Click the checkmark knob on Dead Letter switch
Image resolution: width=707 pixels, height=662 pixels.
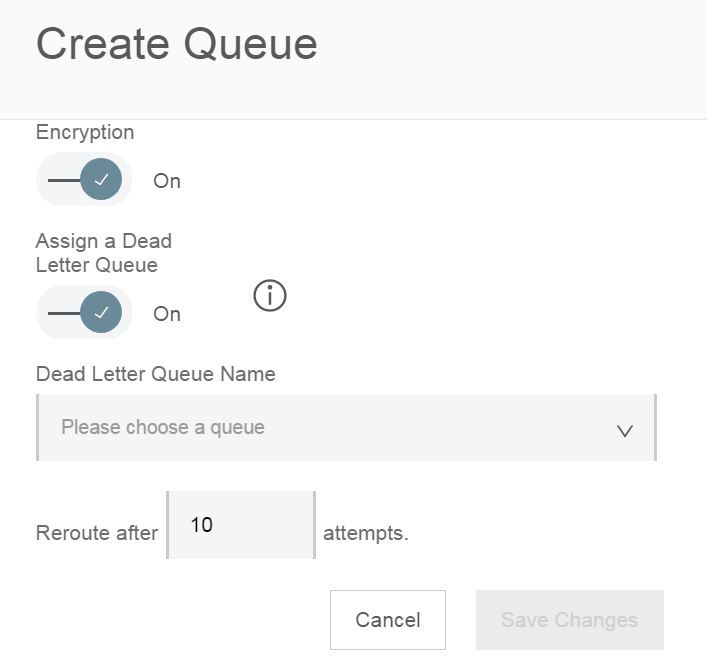tap(101, 313)
